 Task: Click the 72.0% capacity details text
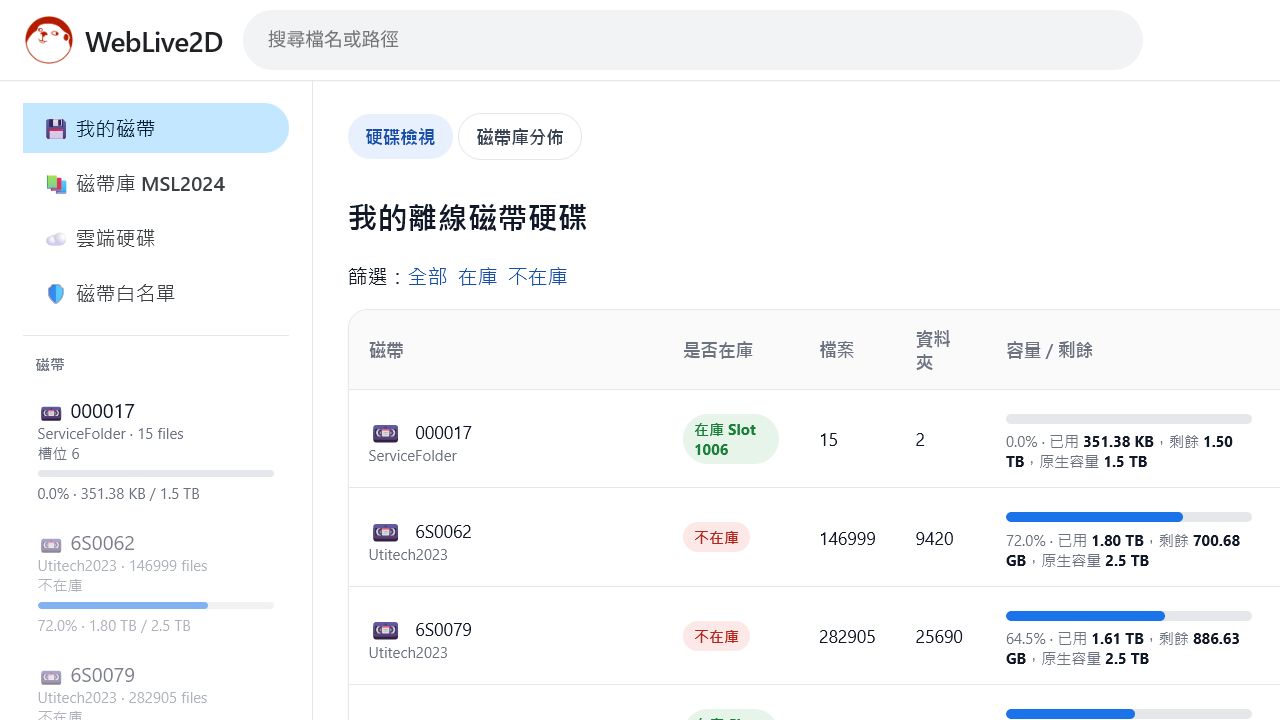tap(1123, 551)
